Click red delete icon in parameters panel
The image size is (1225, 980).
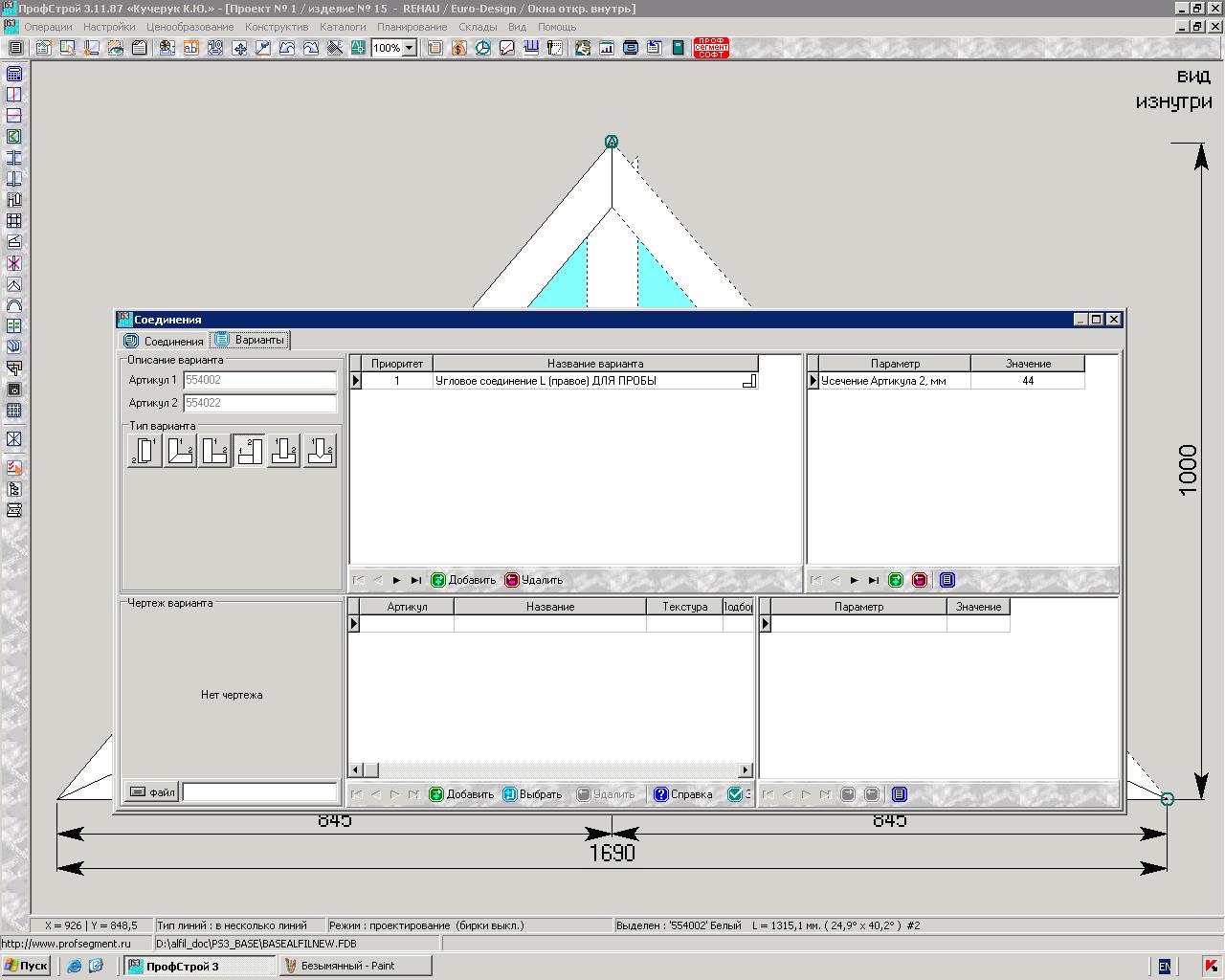coord(920,580)
